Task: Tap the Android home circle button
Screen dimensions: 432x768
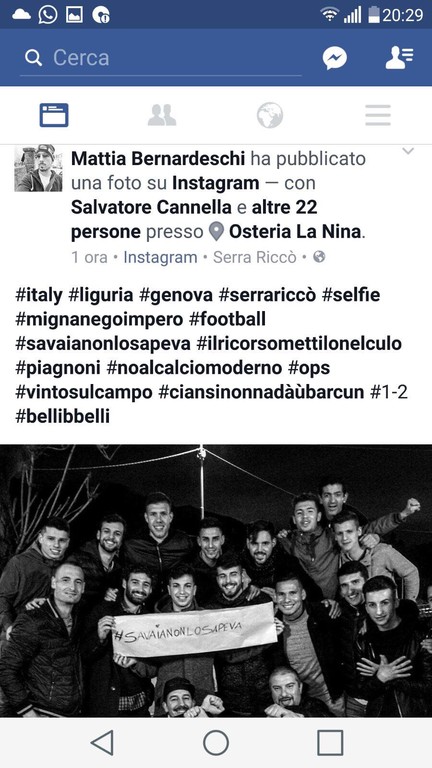Action: tap(216, 743)
